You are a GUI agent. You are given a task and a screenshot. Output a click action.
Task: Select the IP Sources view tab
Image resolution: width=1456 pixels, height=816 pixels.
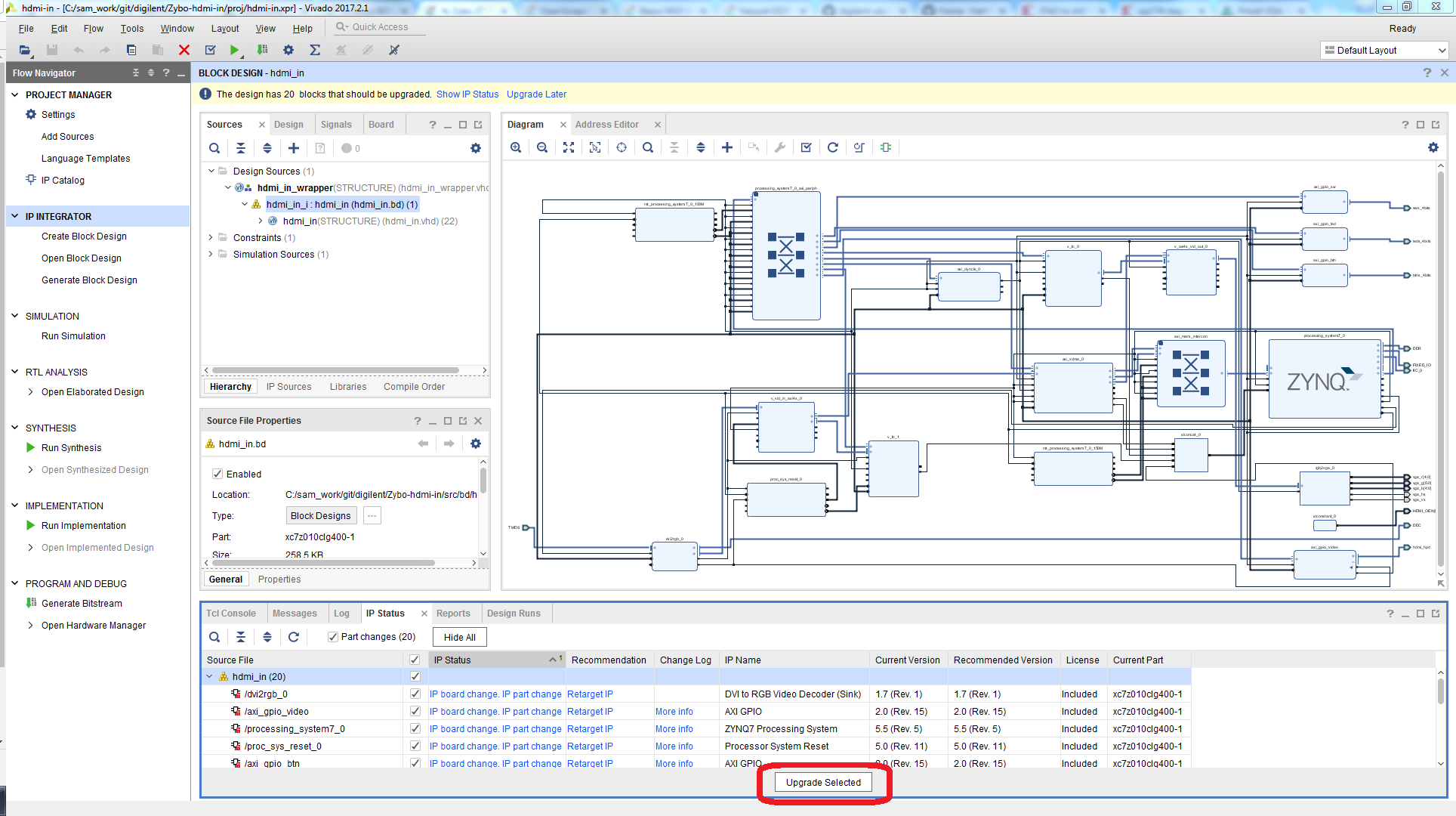pyautogui.click(x=288, y=386)
